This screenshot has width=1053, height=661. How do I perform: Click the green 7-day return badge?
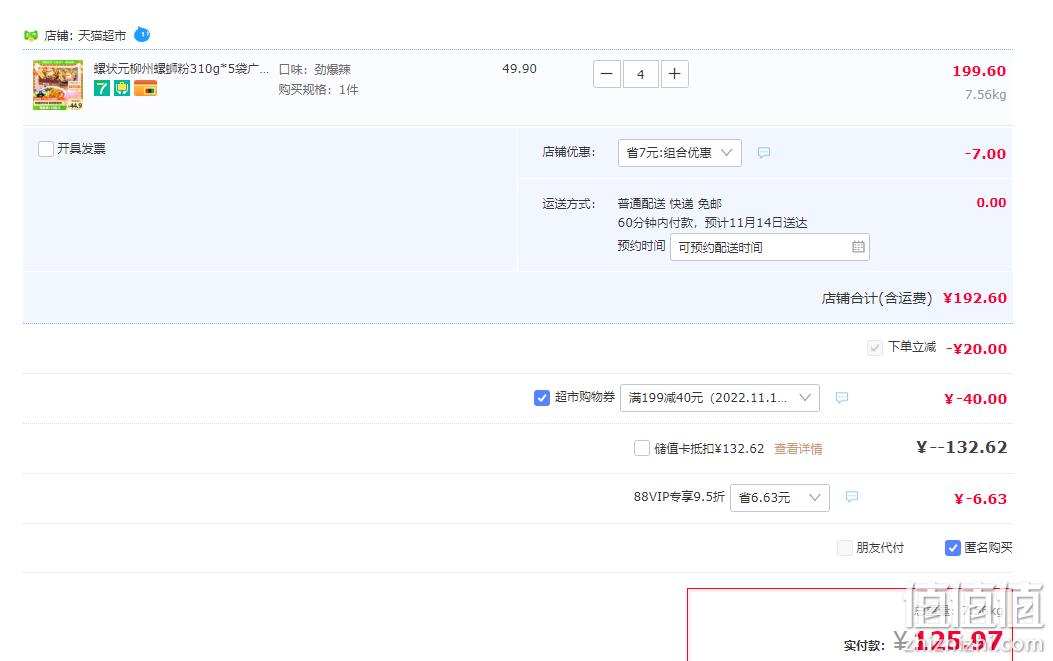click(101, 88)
